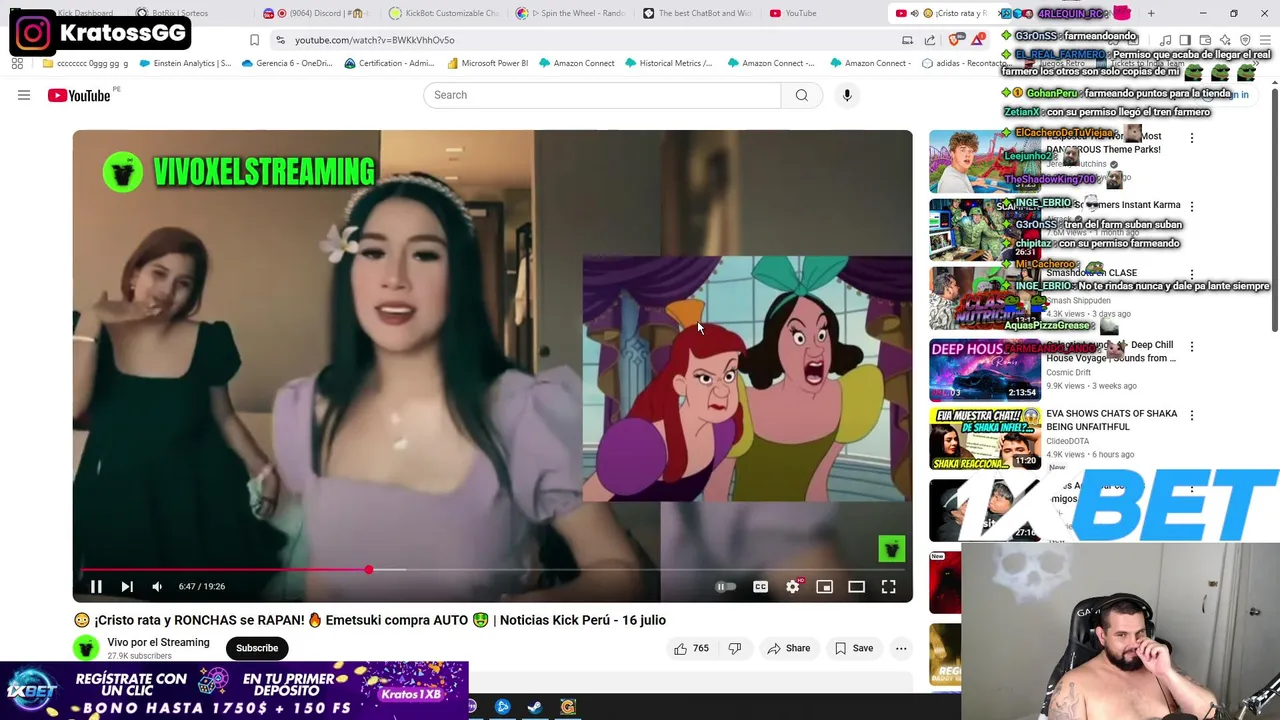Open the player settings gear
The image size is (1280, 720).
793,587
